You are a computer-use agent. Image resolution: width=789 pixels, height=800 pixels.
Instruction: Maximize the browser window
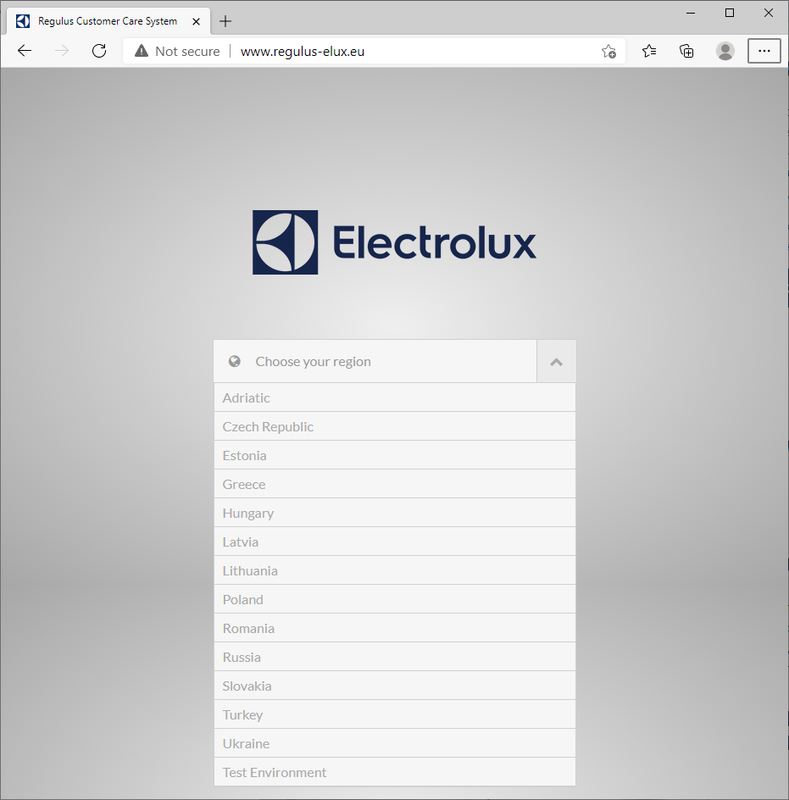[729, 13]
